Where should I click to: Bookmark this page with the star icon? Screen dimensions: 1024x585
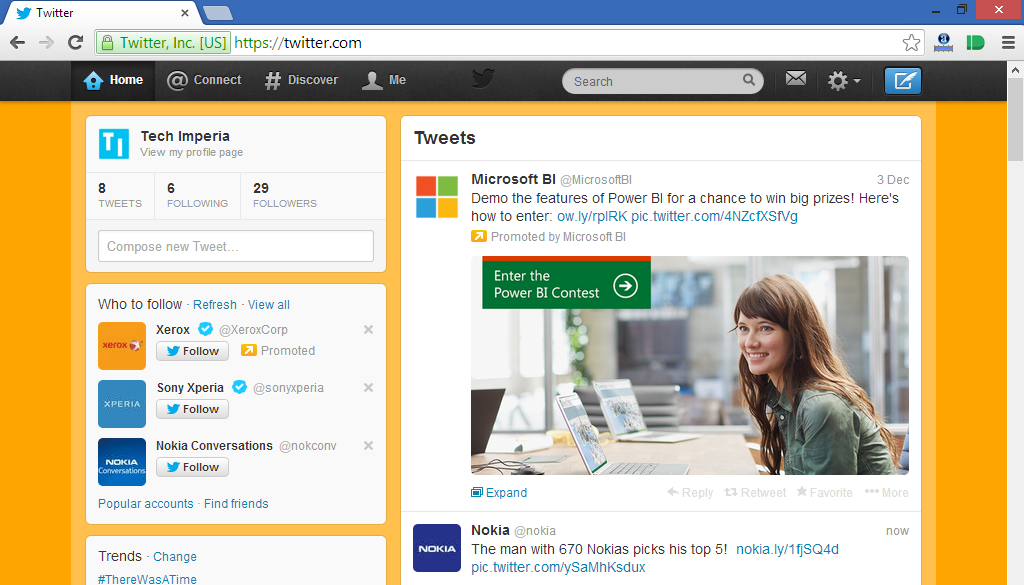911,43
